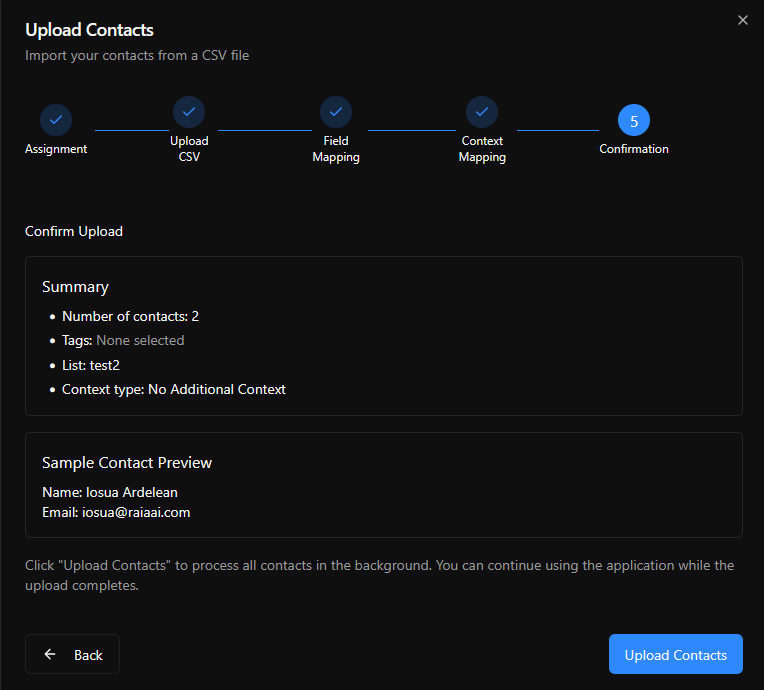Screen dimensions: 764x690
Task: Click the Context Mapping step checkmark circle
Action: 482,112
